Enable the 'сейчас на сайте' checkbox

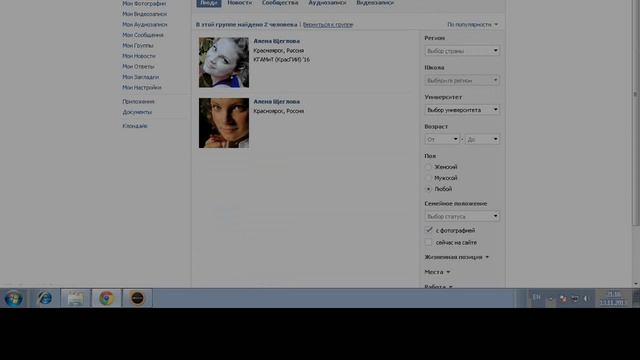click(x=429, y=242)
